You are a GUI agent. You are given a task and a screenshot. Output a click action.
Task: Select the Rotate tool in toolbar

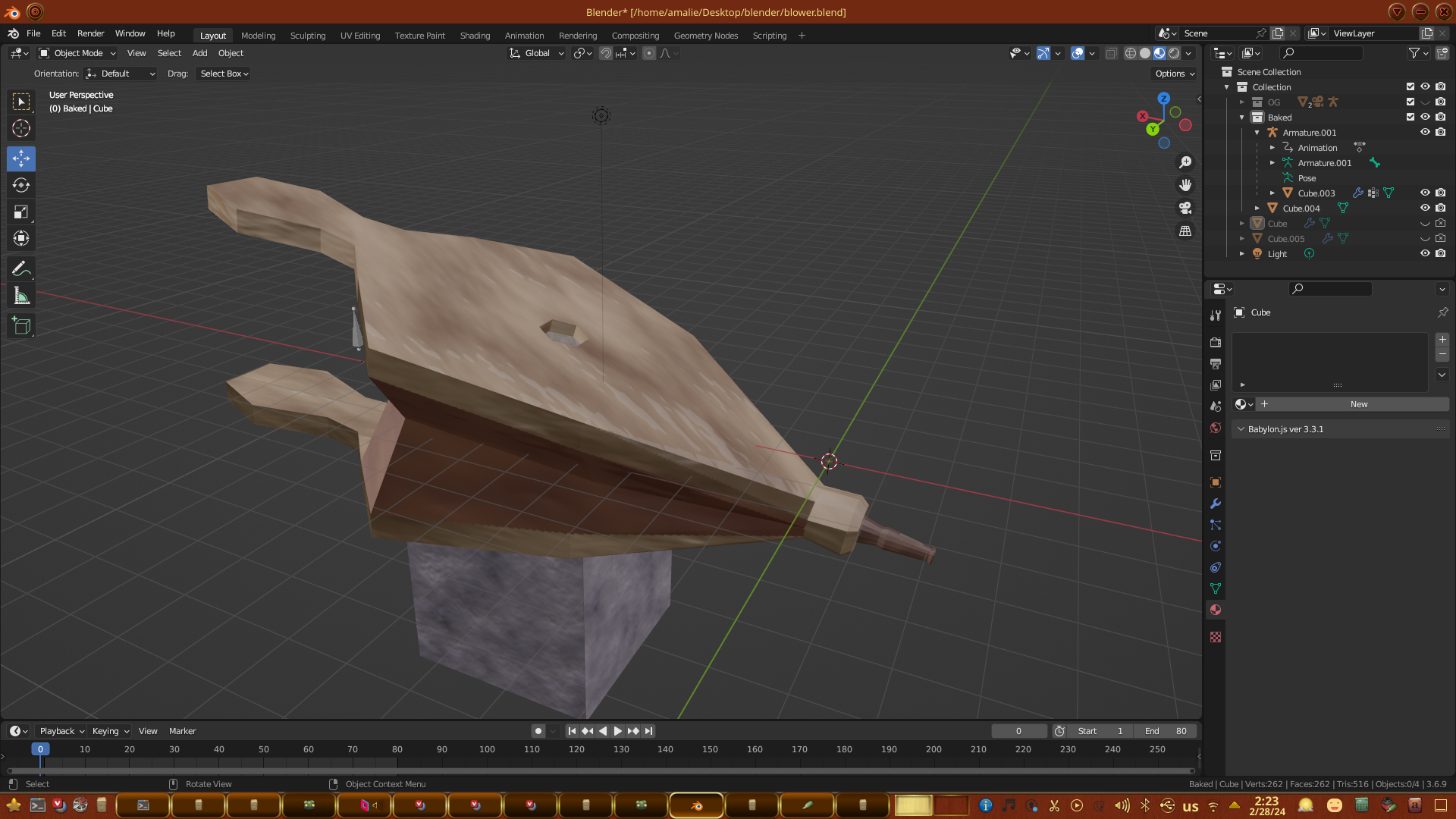(x=21, y=185)
